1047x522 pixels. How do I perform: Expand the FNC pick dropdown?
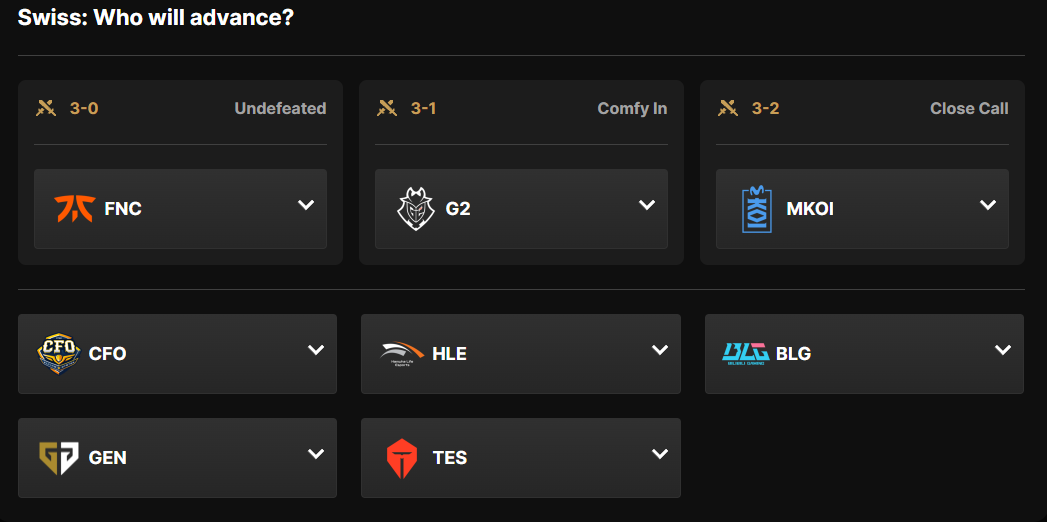click(306, 205)
